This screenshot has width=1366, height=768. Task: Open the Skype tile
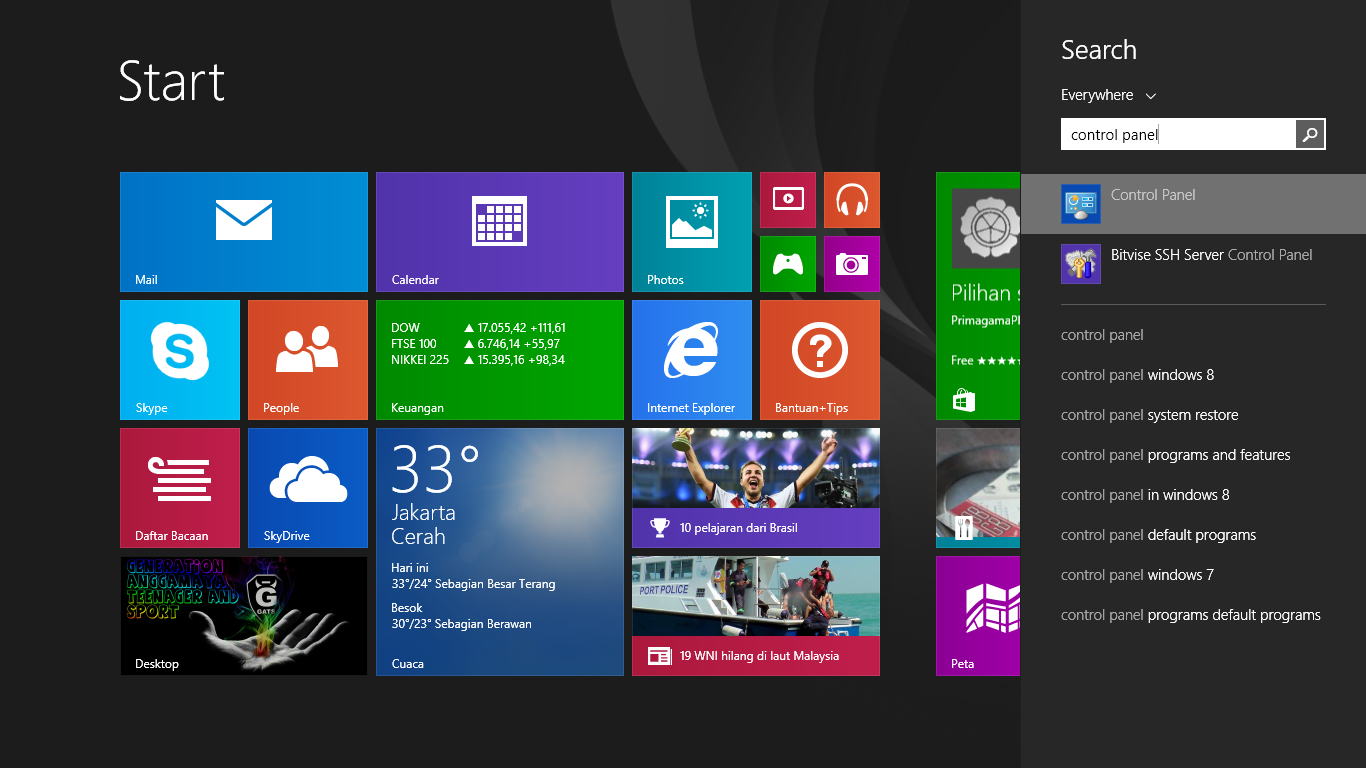(180, 360)
